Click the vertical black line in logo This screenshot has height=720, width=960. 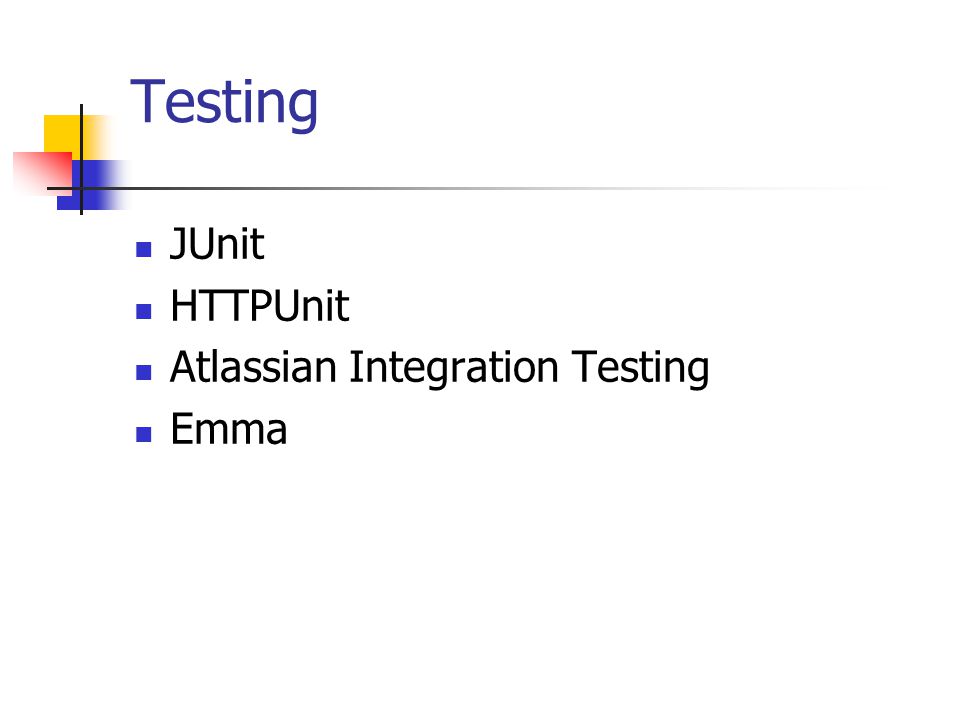[x=81, y=159]
